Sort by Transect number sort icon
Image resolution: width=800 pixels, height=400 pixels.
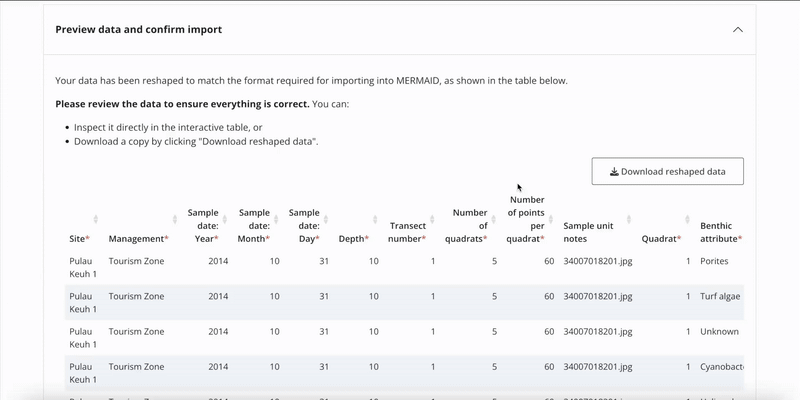432,219
